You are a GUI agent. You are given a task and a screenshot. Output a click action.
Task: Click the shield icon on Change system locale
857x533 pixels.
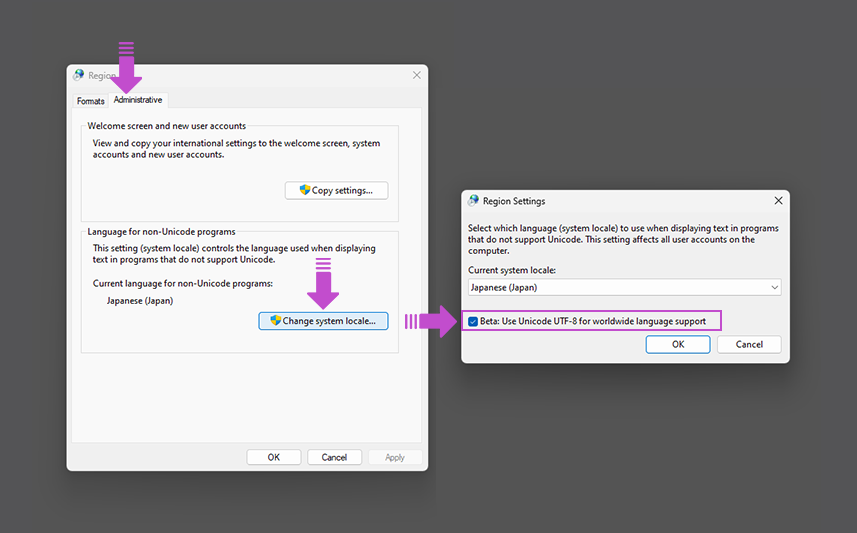click(276, 321)
